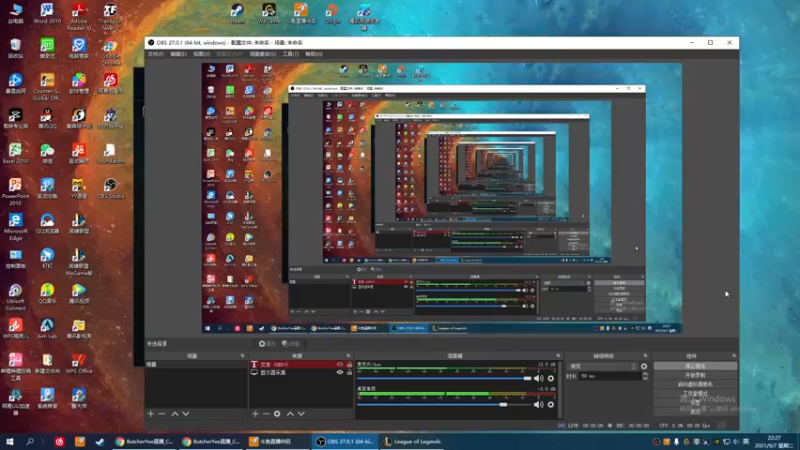Viewport: 800px width, 450px height.
Task: Open Steam icon on the taskbar
Action: [99, 441]
